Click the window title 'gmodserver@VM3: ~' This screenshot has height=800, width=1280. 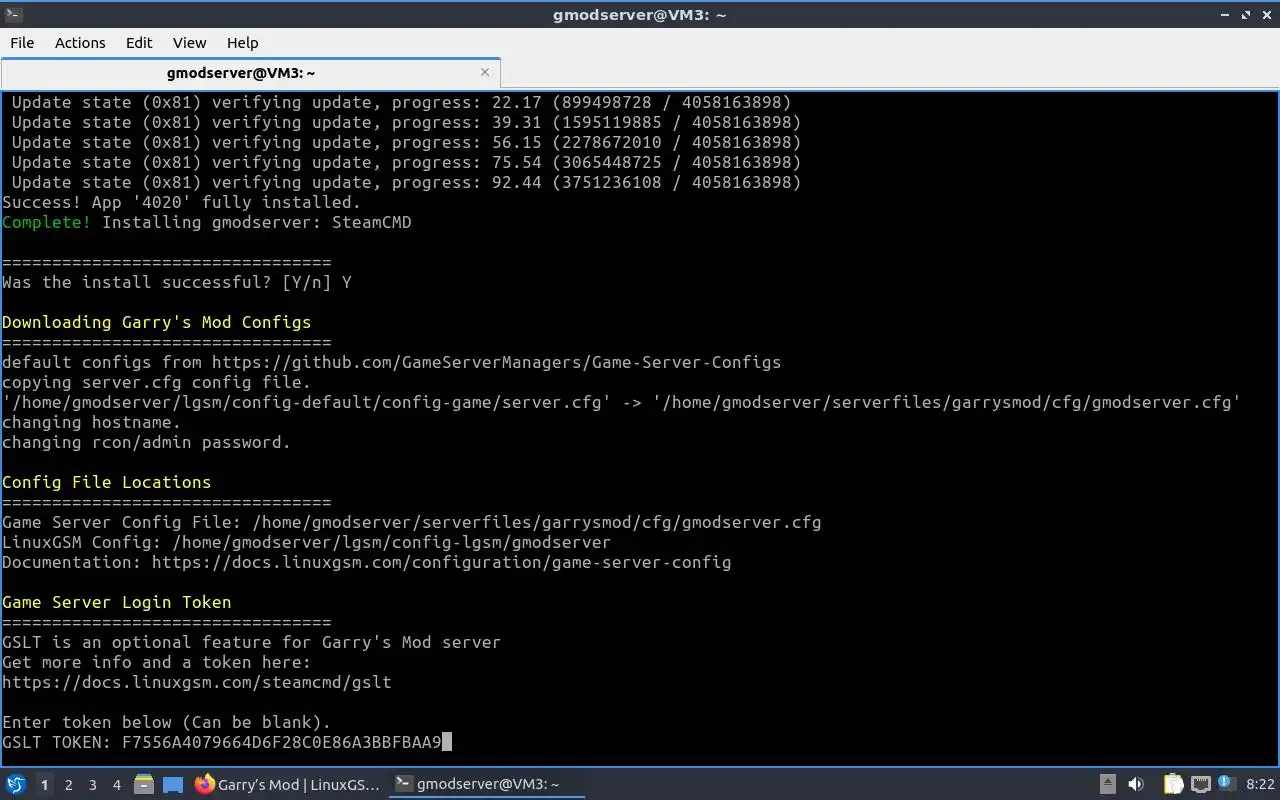(x=640, y=15)
